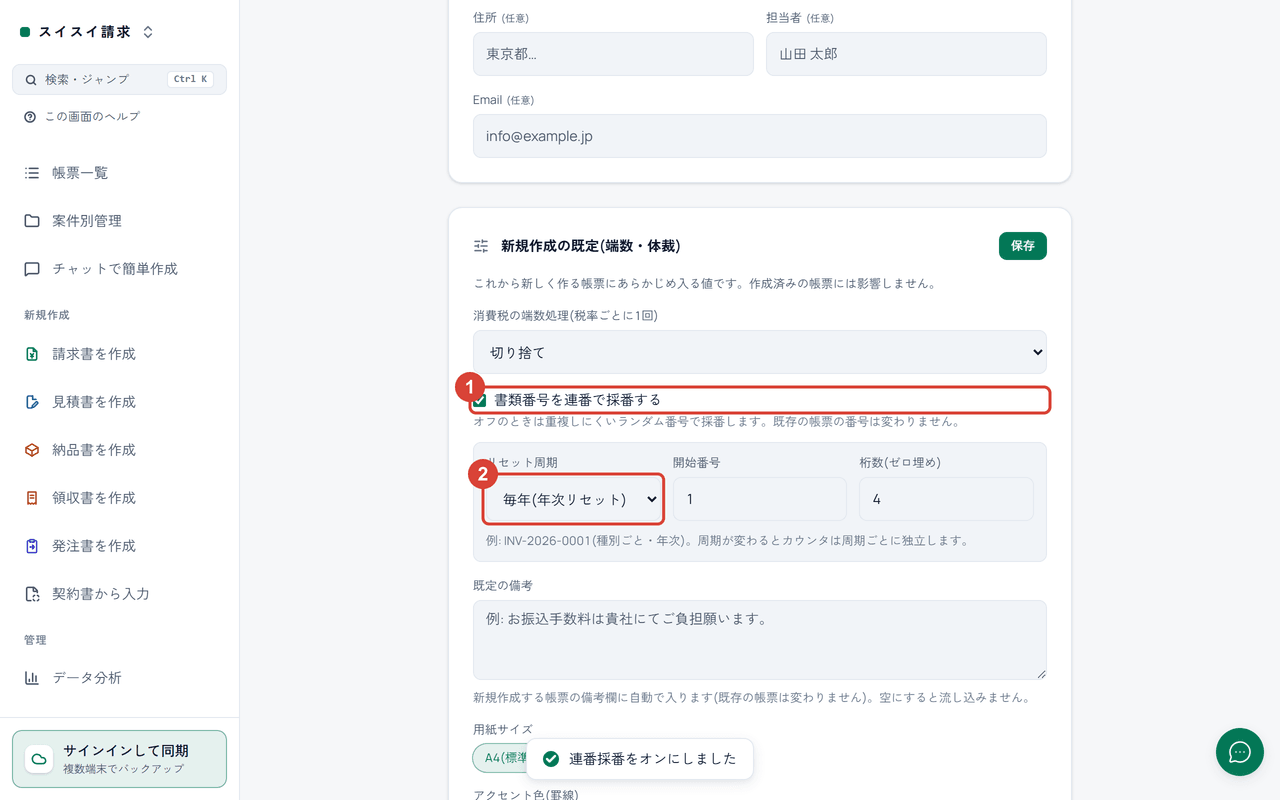Go to 帳票一覧 in the sidebar
Screen dimensions: 1280x800
pos(120,173)
